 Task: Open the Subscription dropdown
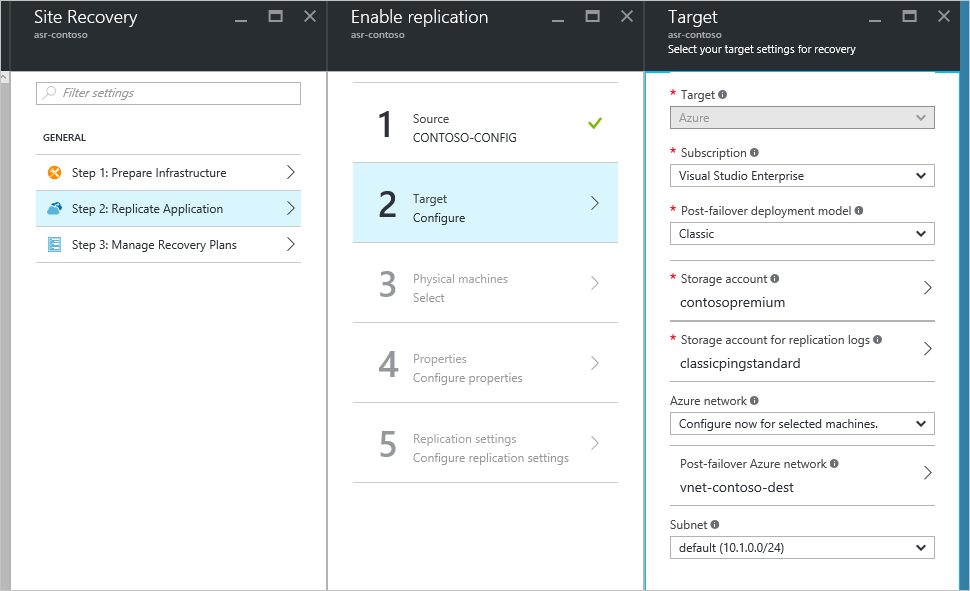pyautogui.click(x=802, y=176)
